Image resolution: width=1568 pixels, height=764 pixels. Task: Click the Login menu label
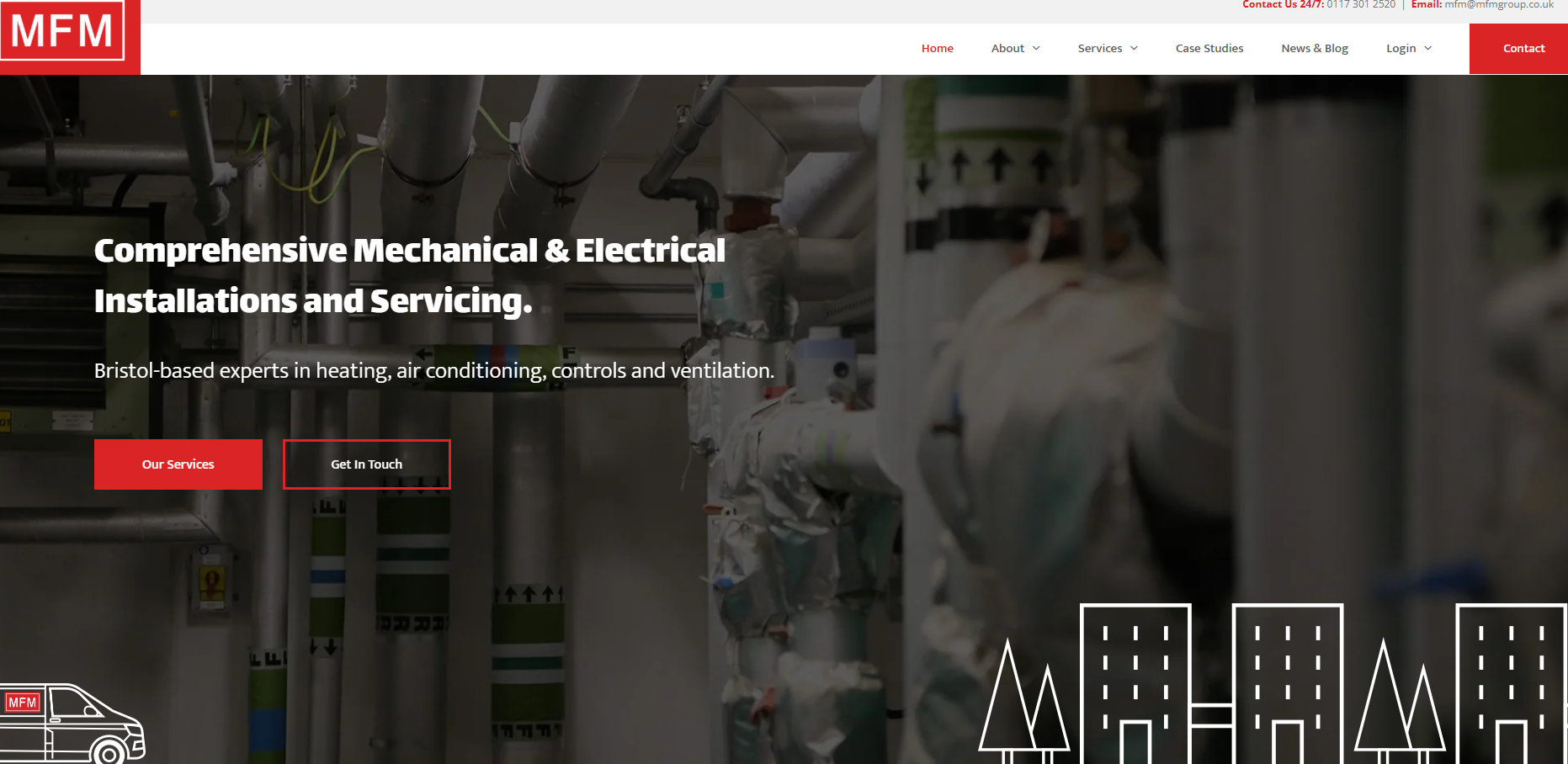(1401, 48)
